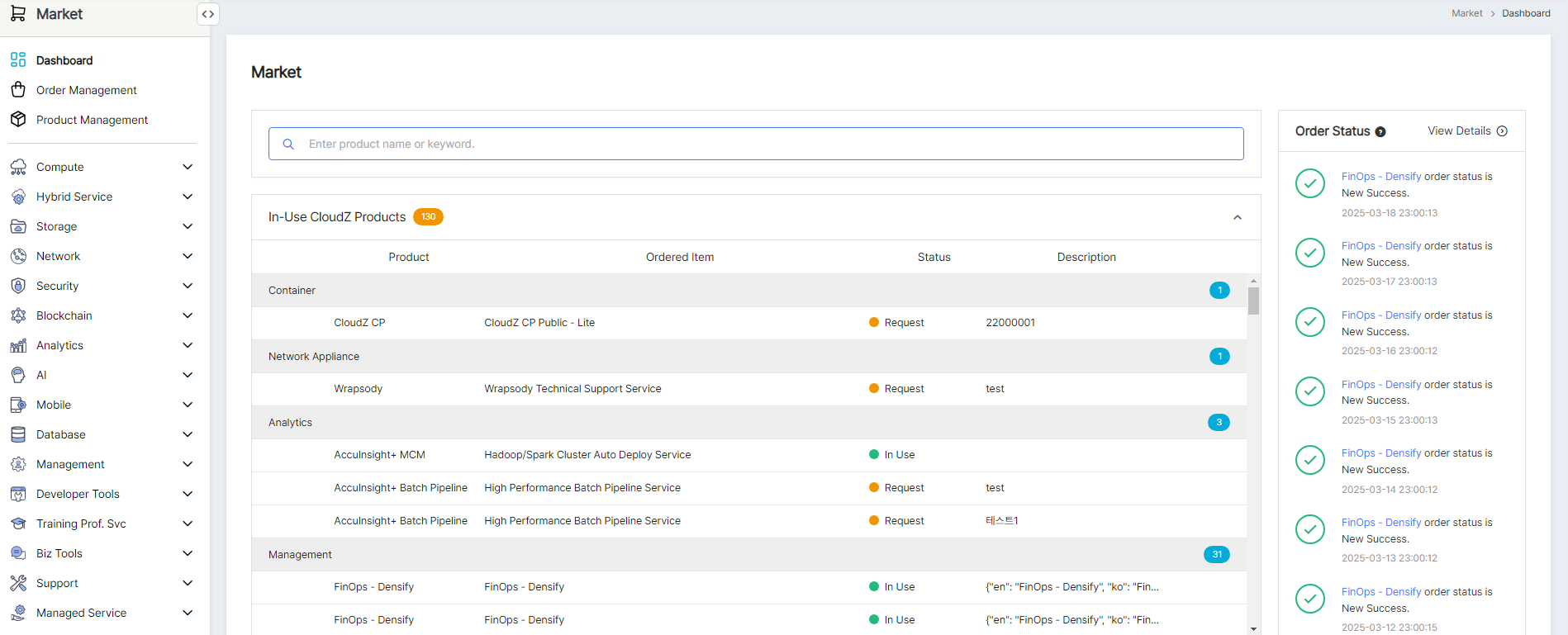Expand the Developer Tools chevron
The height and width of the screenshot is (635, 1568).
188,494
